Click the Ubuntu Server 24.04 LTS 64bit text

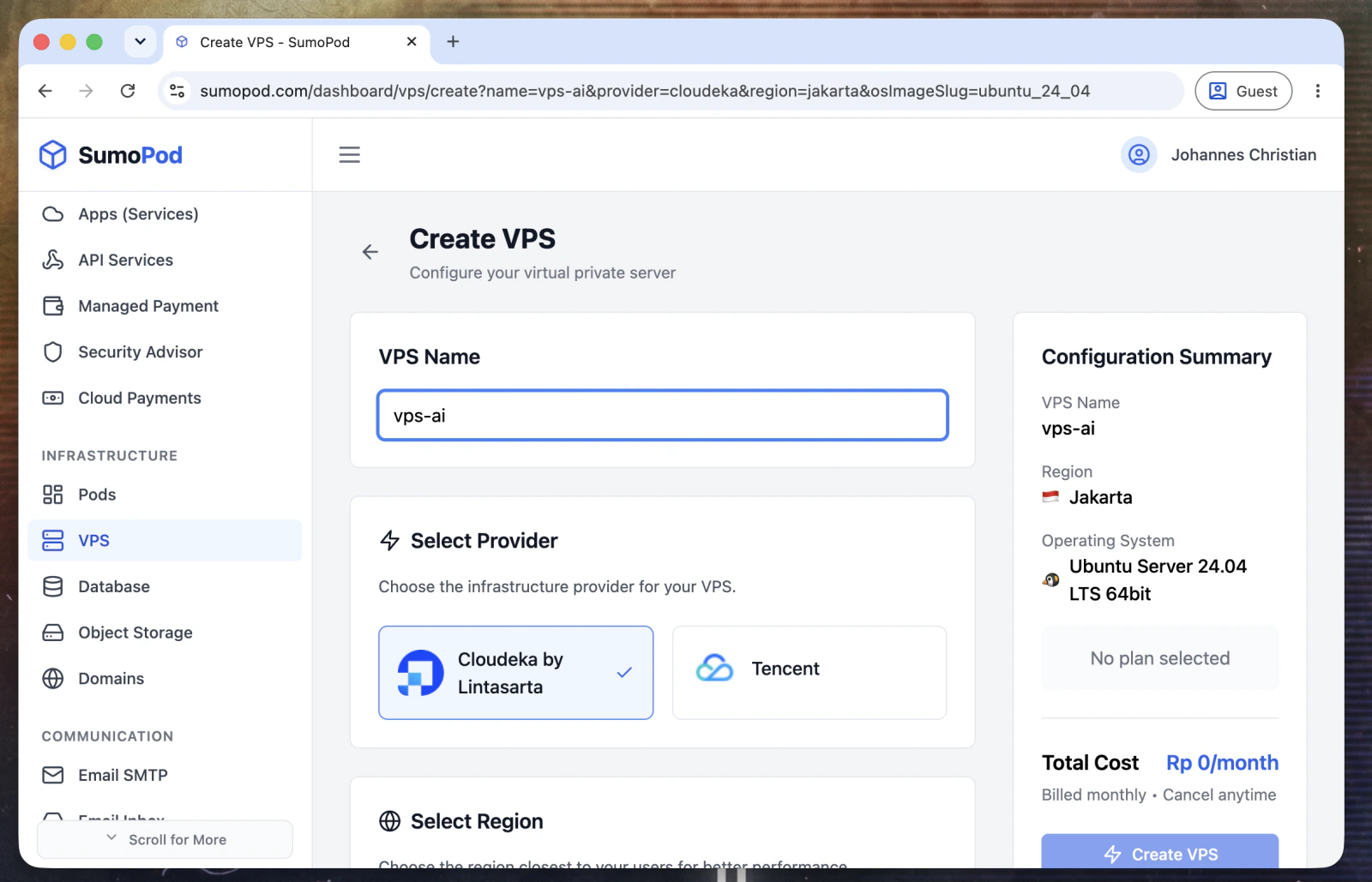[1158, 580]
